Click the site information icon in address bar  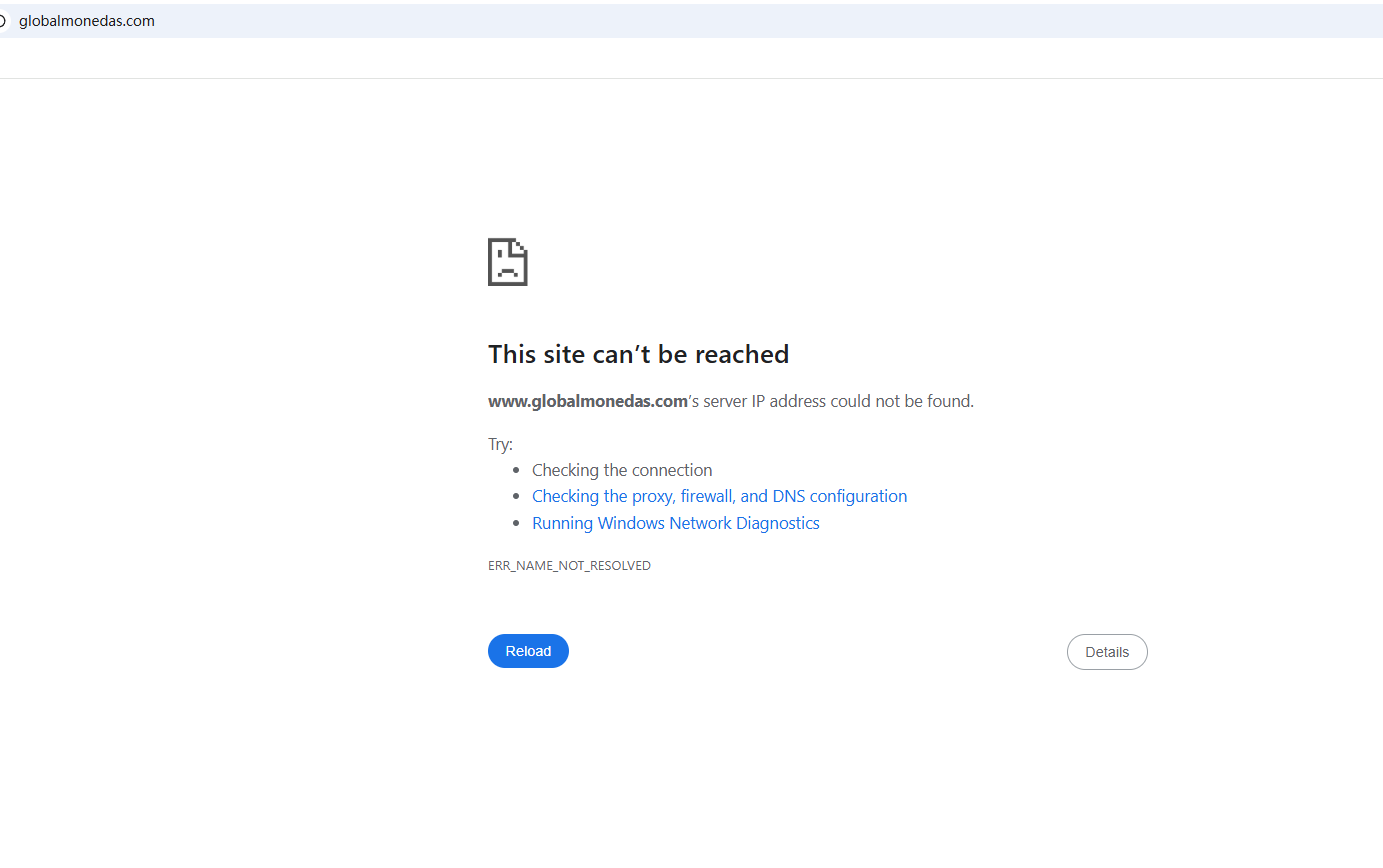(3, 21)
